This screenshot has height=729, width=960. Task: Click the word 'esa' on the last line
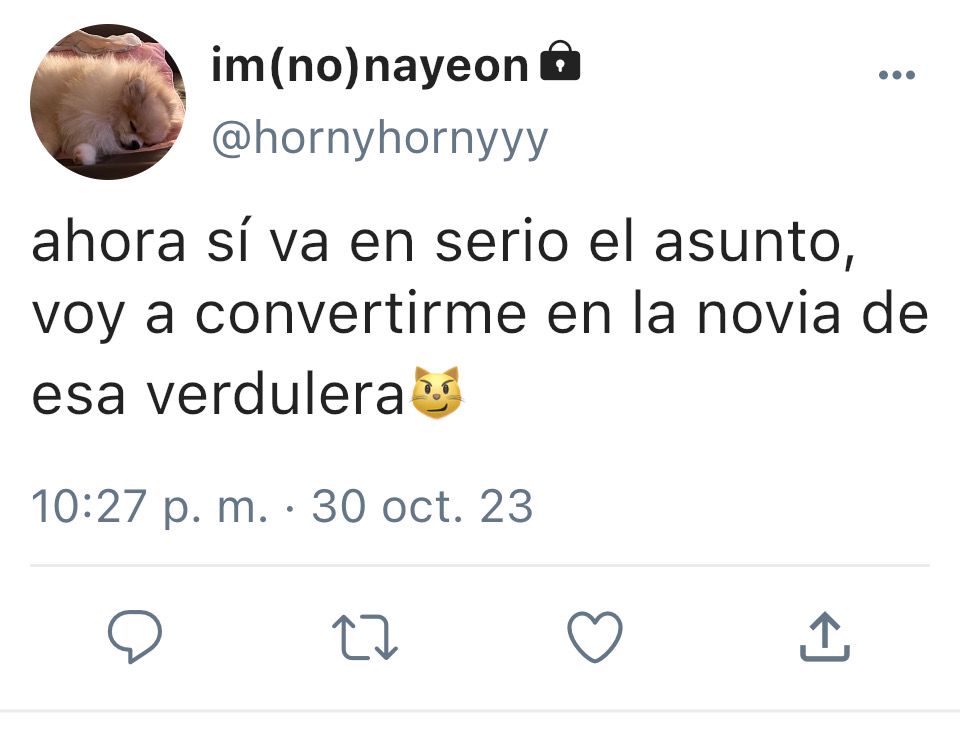(x=78, y=397)
